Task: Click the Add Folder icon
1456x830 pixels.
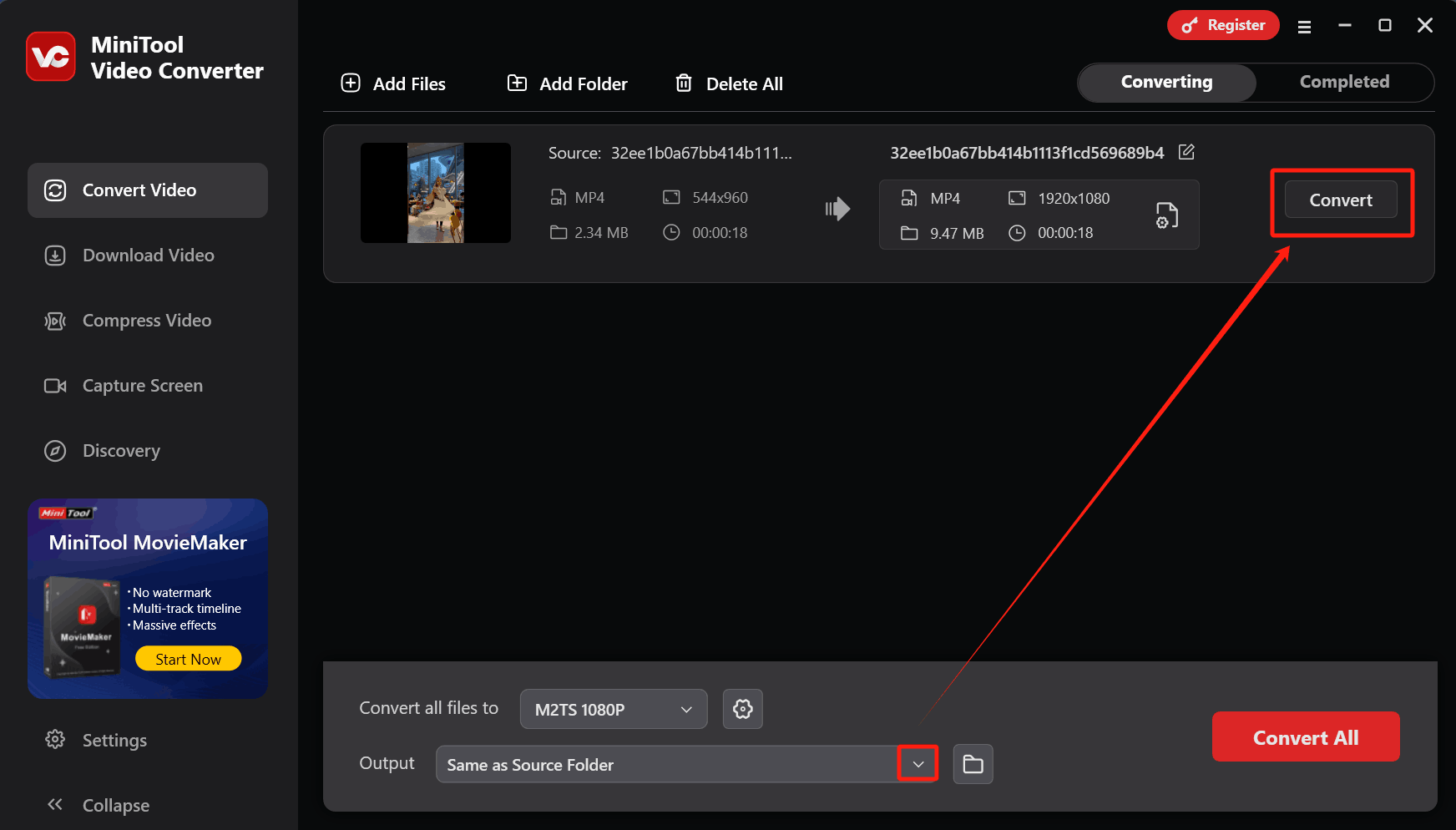Action: click(517, 83)
